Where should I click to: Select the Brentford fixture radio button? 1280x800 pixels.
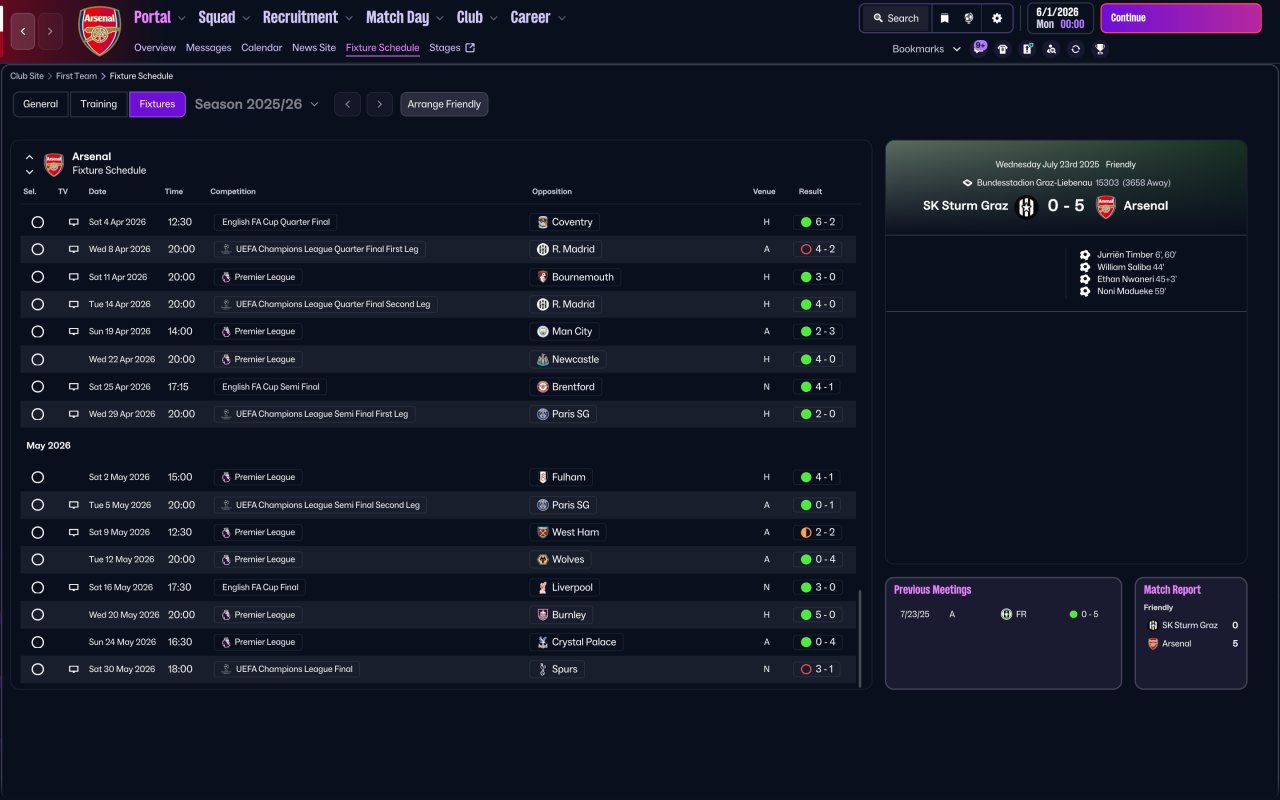(x=37, y=386)
